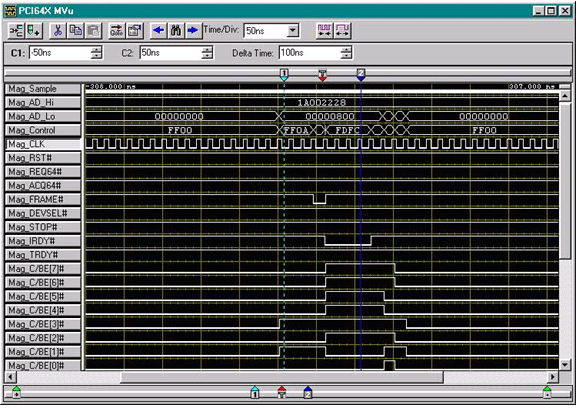Click the add signal icon with plus

click(x=33, y=31)
